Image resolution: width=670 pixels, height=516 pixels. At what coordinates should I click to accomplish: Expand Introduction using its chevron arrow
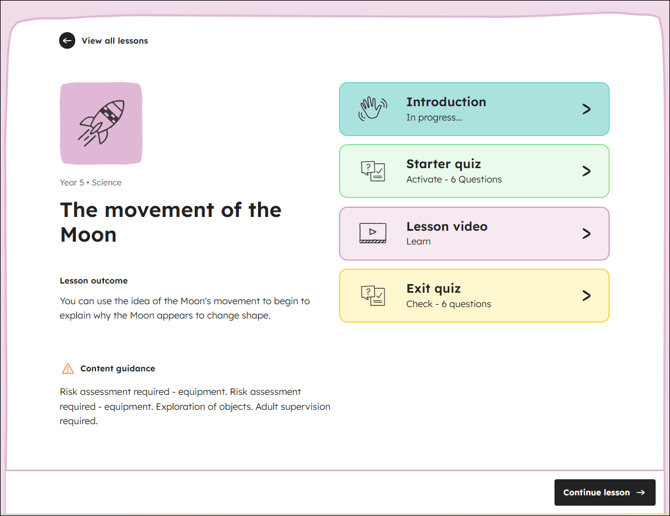point(586,109)
